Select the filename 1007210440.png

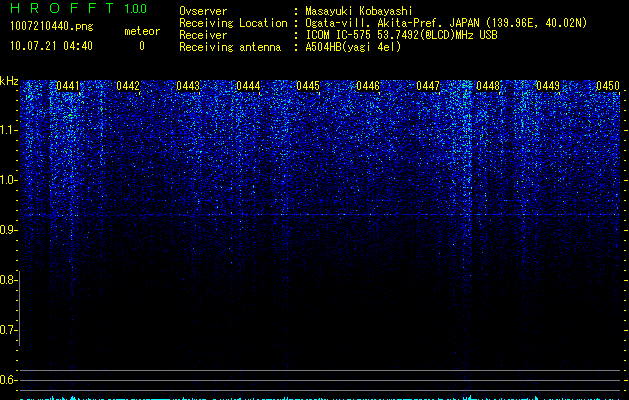(x=52, y=27)
